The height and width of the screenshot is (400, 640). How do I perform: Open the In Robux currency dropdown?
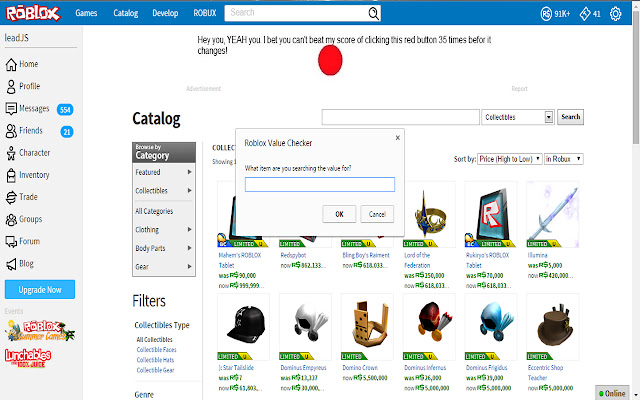(564, 159)
